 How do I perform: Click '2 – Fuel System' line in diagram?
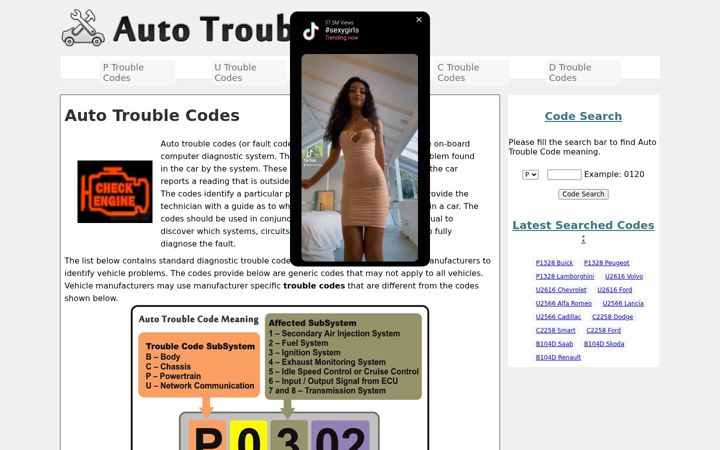coord(298,343)
